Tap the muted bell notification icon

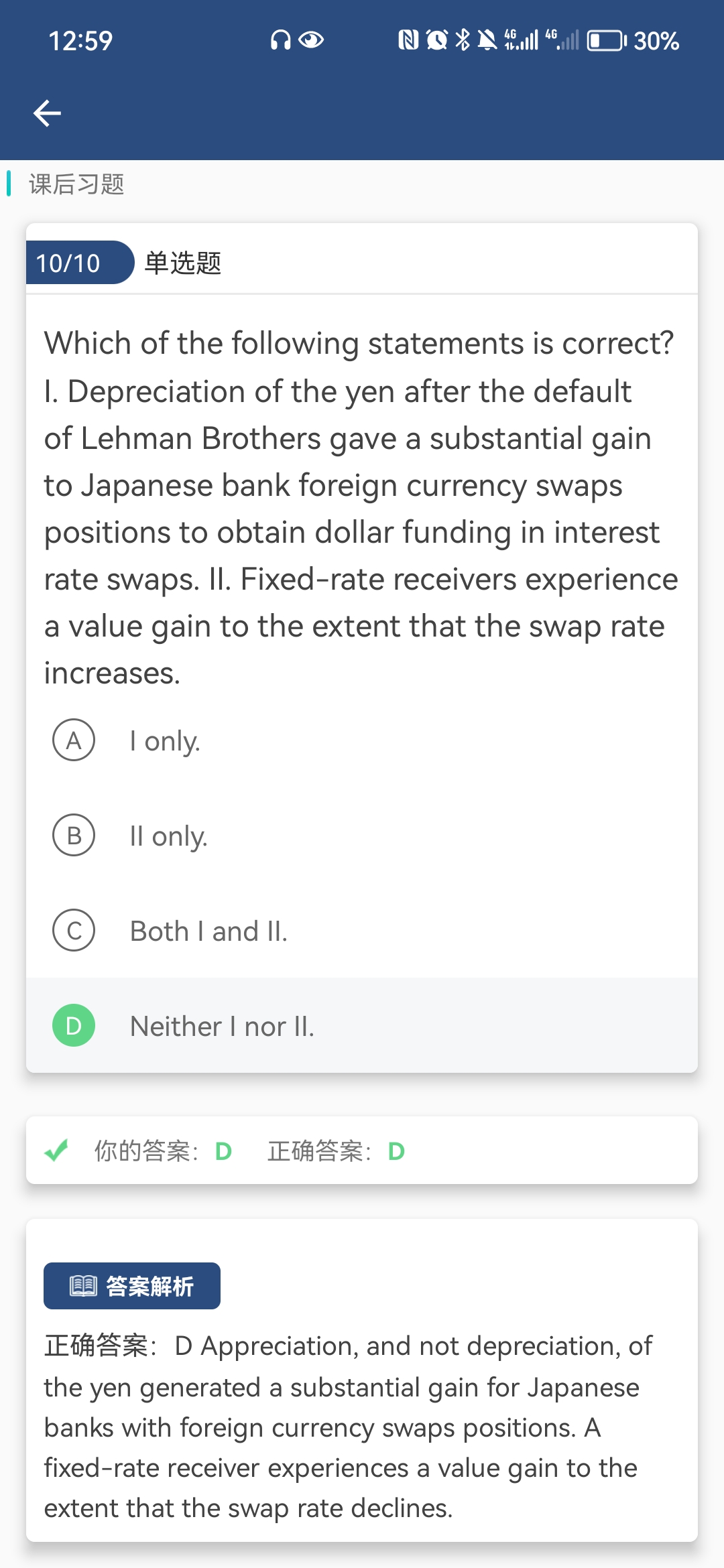tap(487, 41)
